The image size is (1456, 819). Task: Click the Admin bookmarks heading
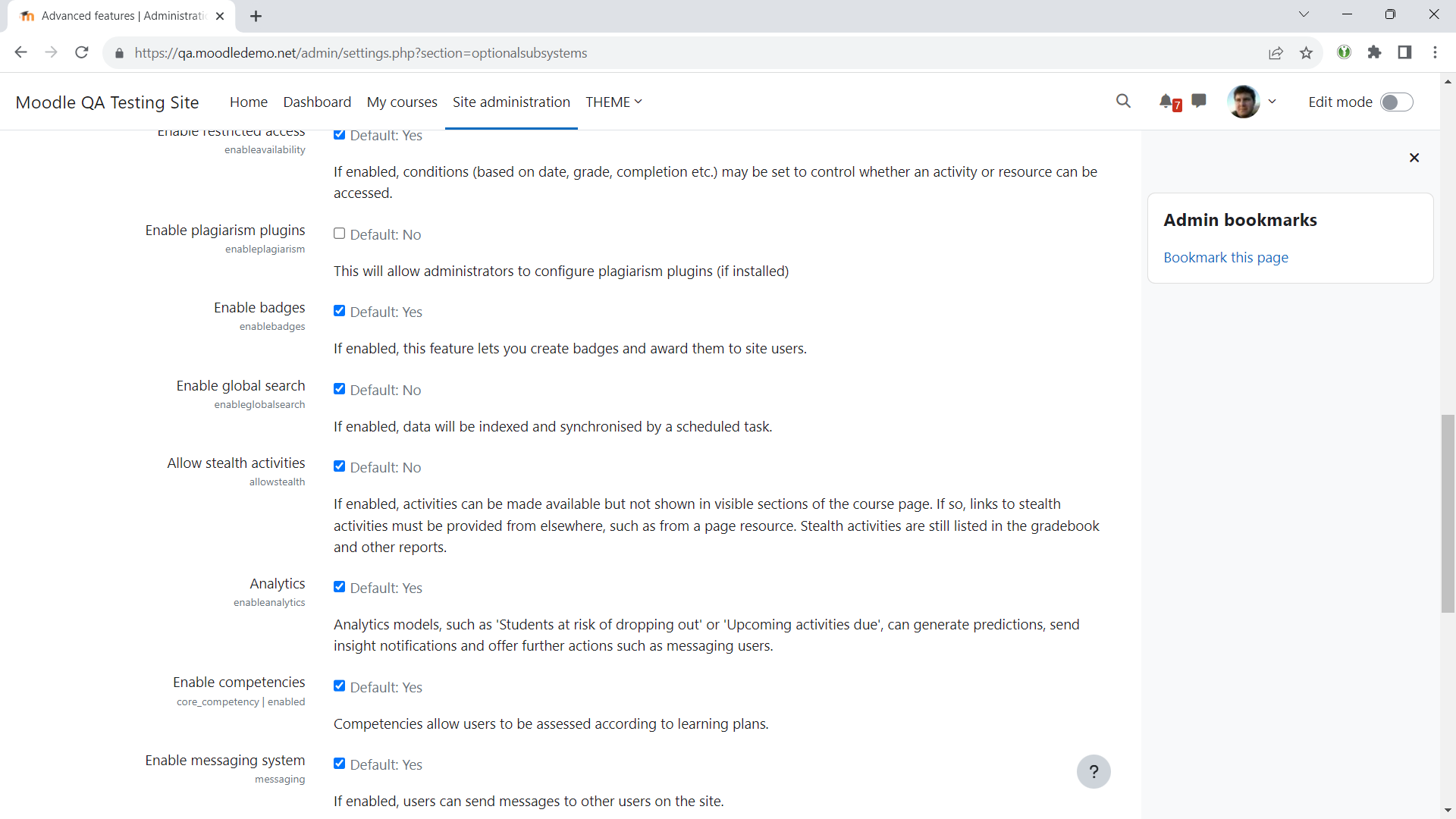1240,220
